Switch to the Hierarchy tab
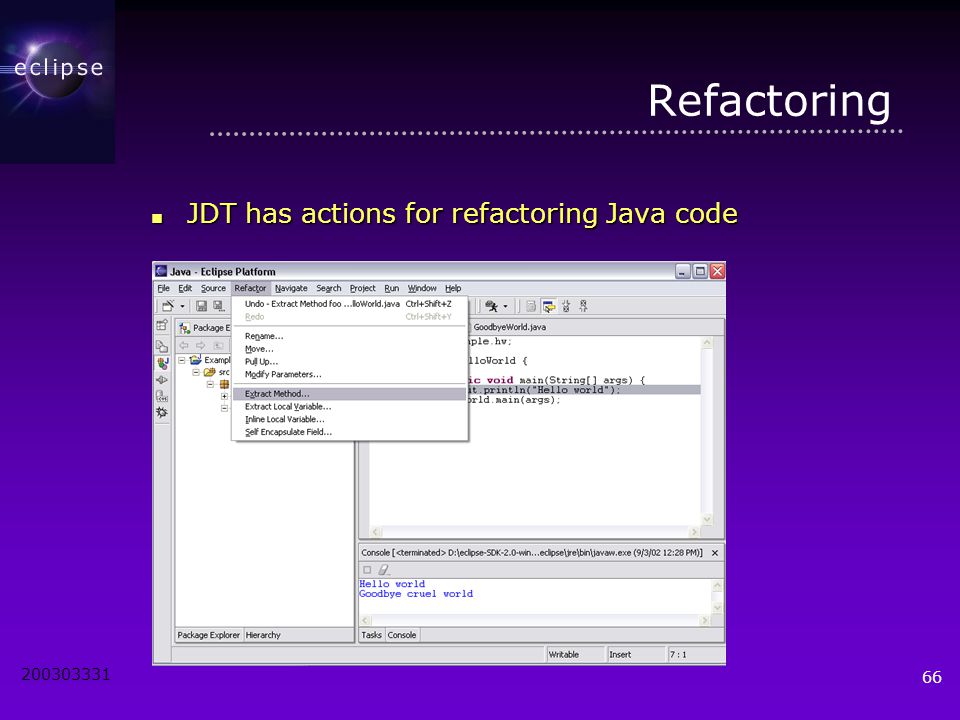The height and width of the screenshot is (720, 960). tap(263, 635)
